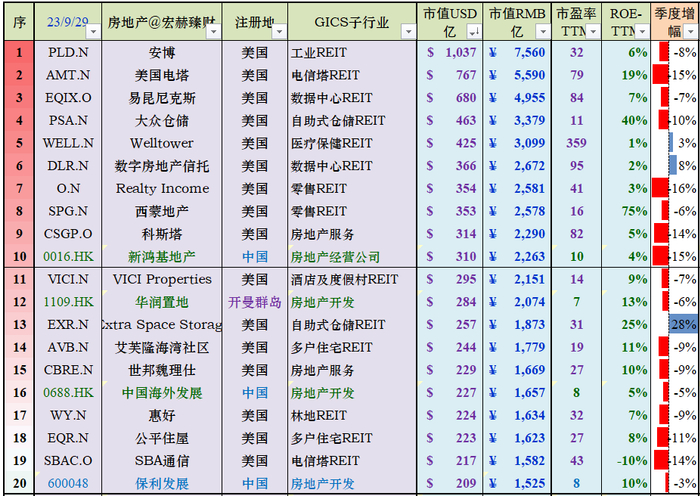Image resolution: width=700 pixels, height=496 pixels.
Task: Select ticker cell AMT.N
Action: 68,75
